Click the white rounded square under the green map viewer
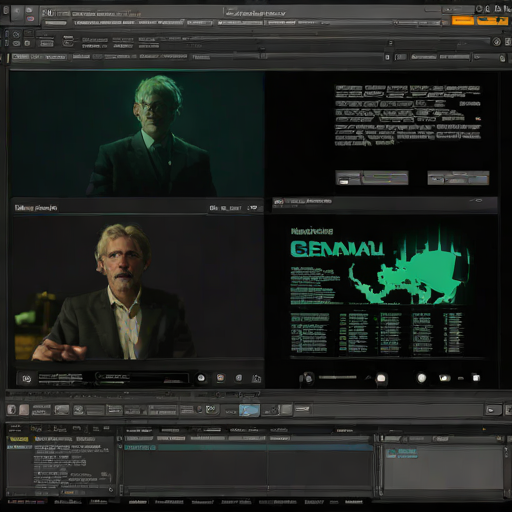 (x=381, y=378)
